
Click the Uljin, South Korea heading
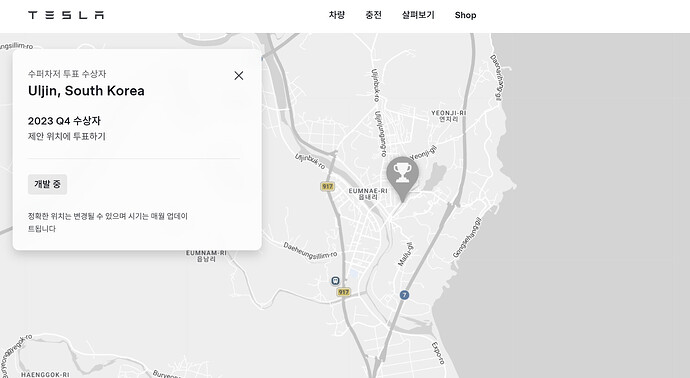86,91
